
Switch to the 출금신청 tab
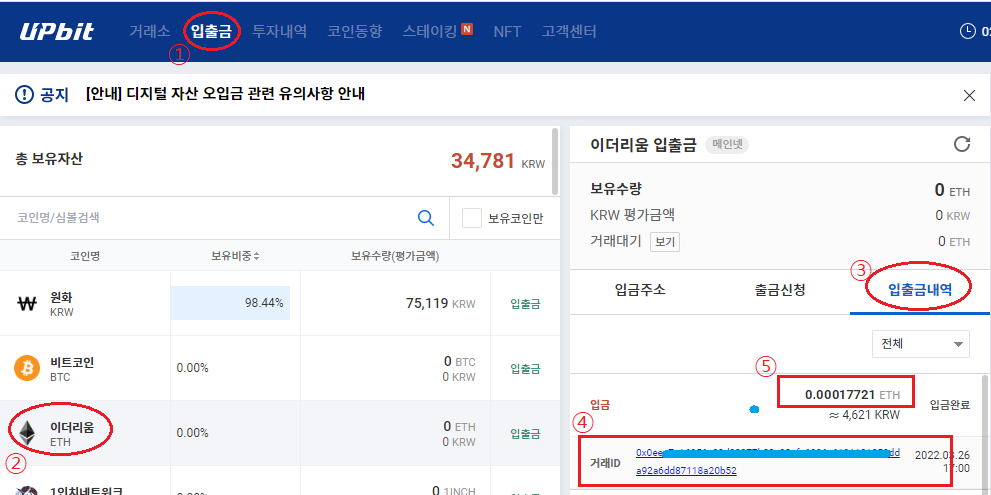tap(780, 290)
